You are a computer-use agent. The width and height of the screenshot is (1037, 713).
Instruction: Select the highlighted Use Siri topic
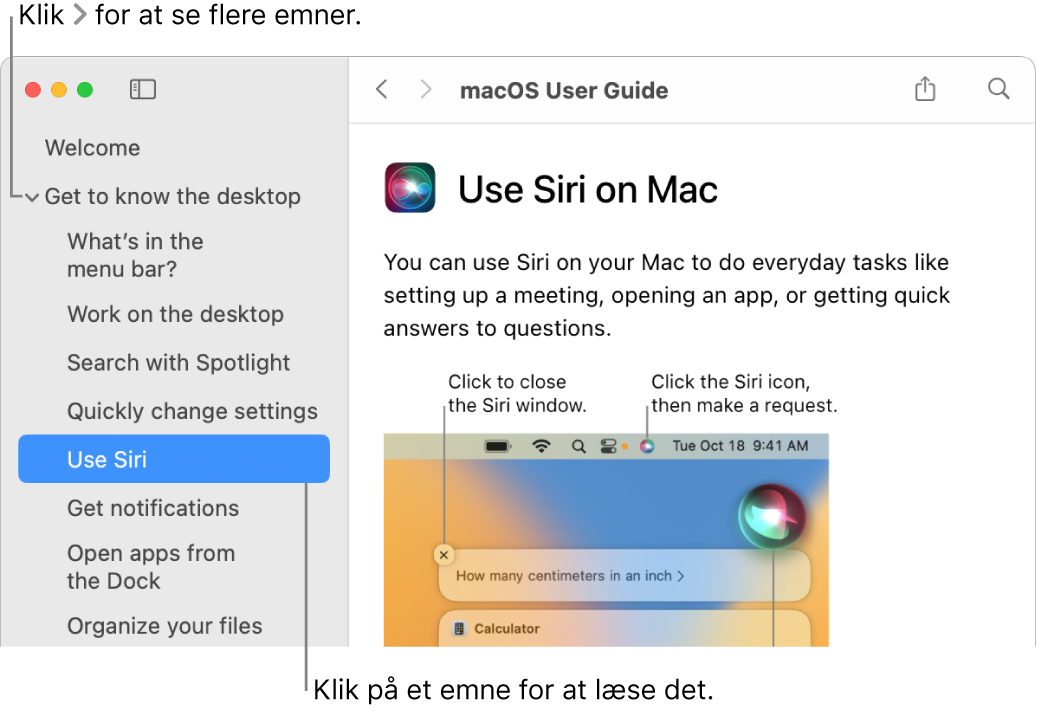coord(174,459)
